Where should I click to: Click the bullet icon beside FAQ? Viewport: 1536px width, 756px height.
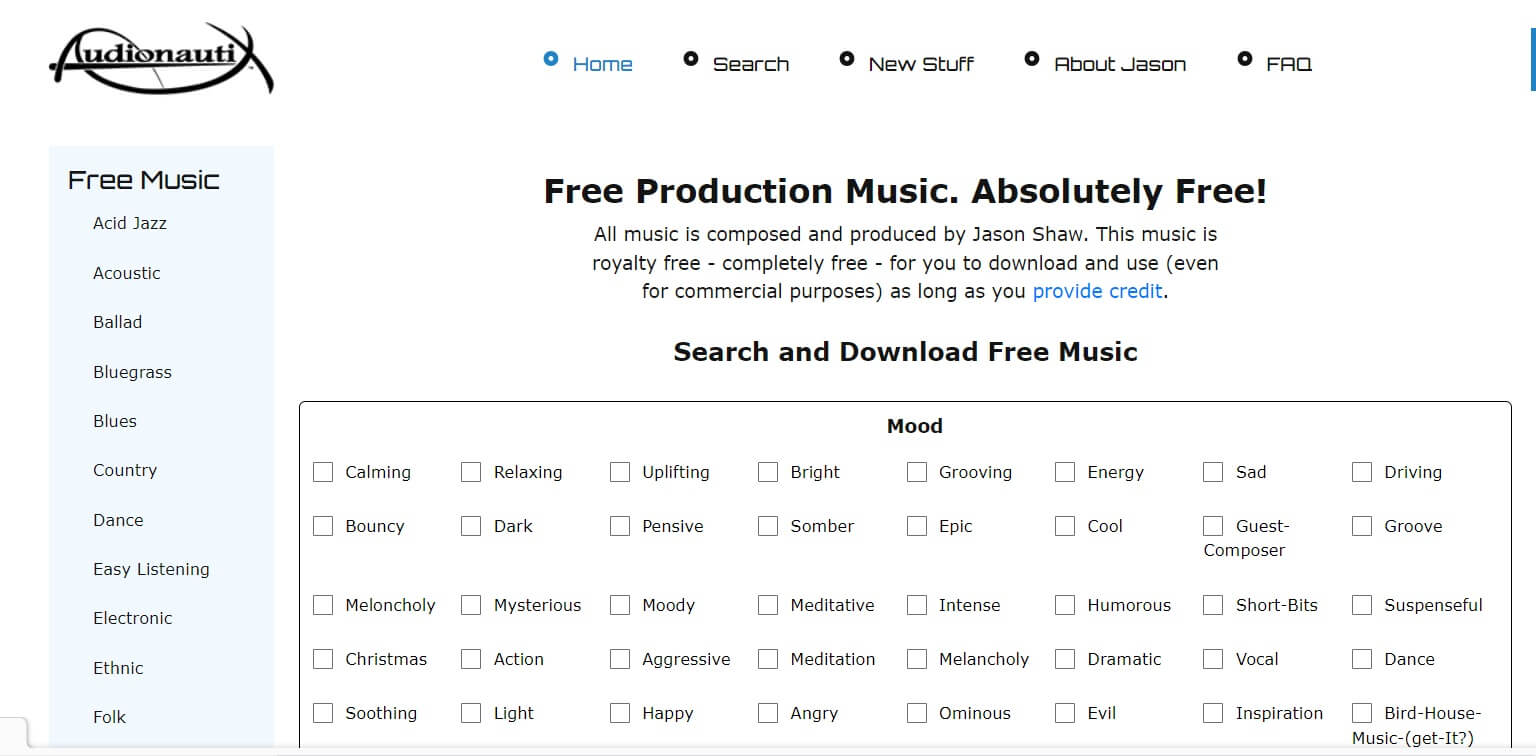[1243, 59]
